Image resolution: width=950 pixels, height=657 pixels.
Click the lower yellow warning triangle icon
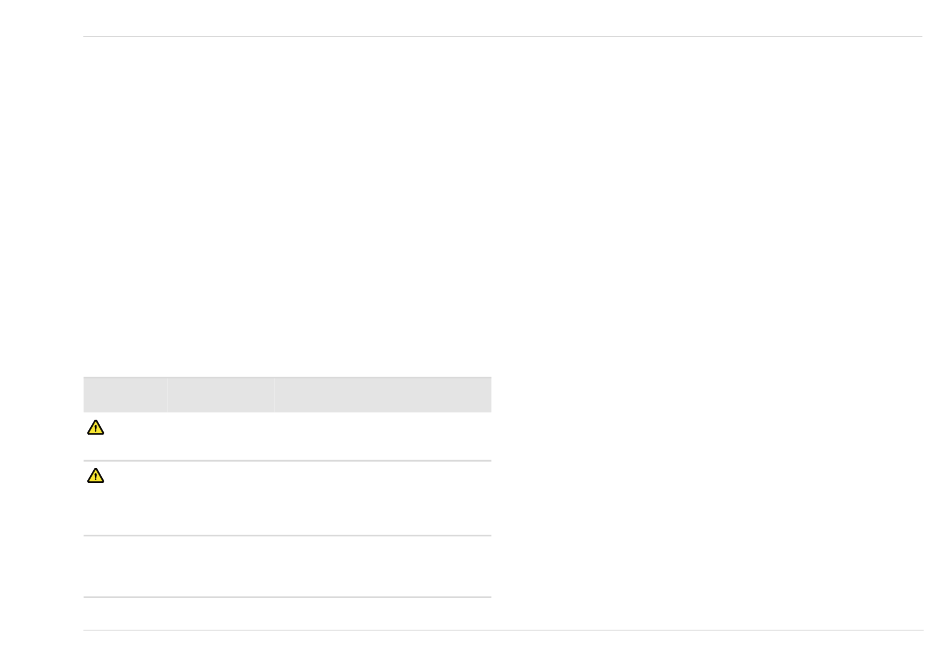95,476
